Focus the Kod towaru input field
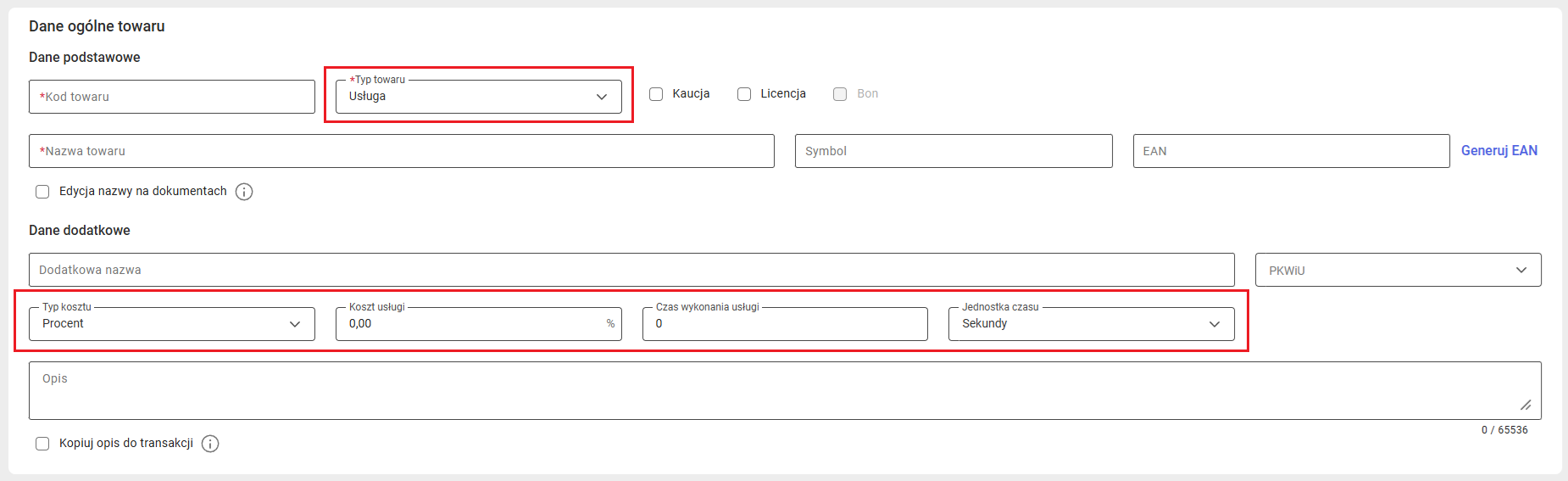 click(171, 97)
